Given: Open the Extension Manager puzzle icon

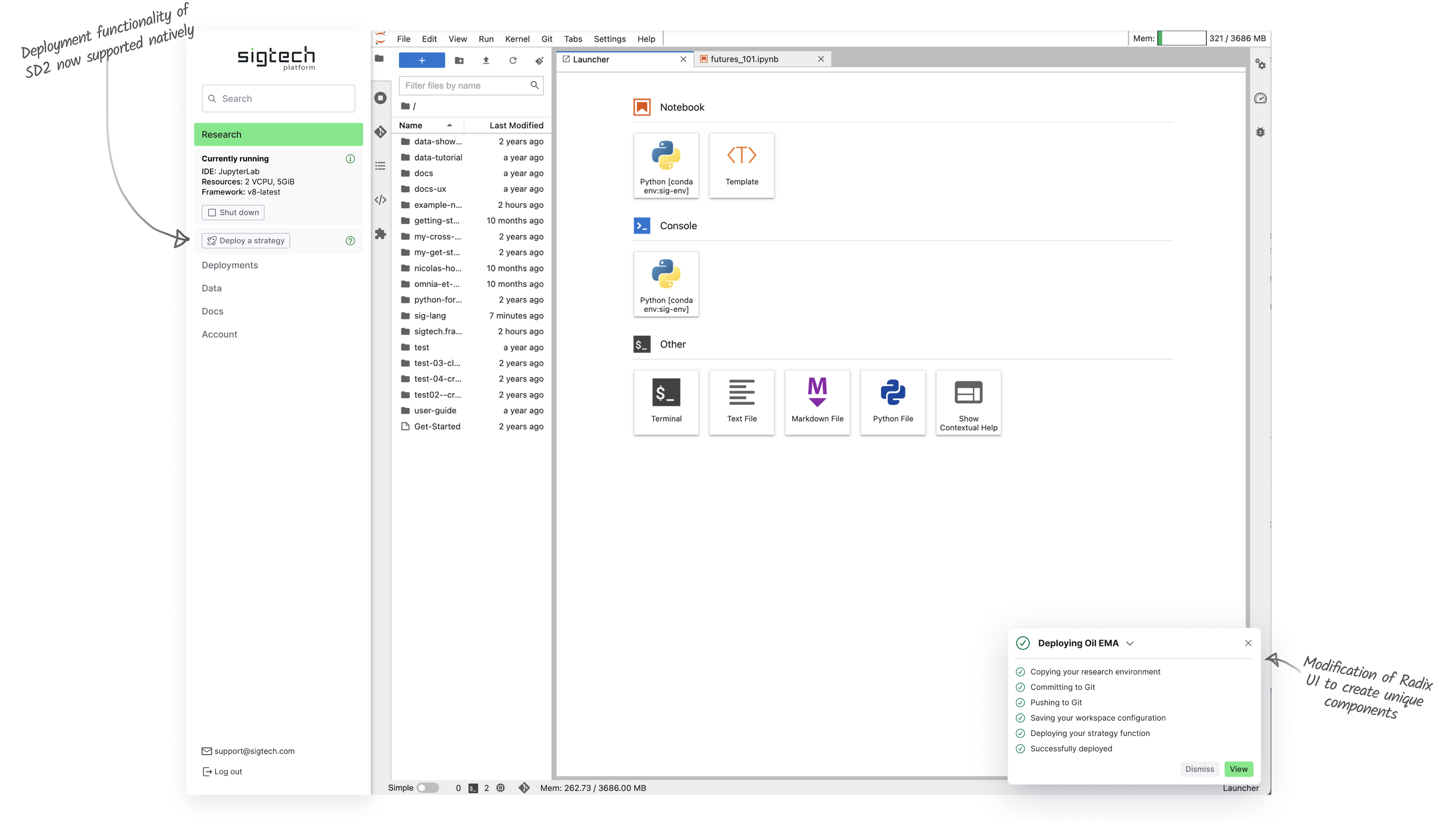Looking at the screenshot, I should point(380,234).
